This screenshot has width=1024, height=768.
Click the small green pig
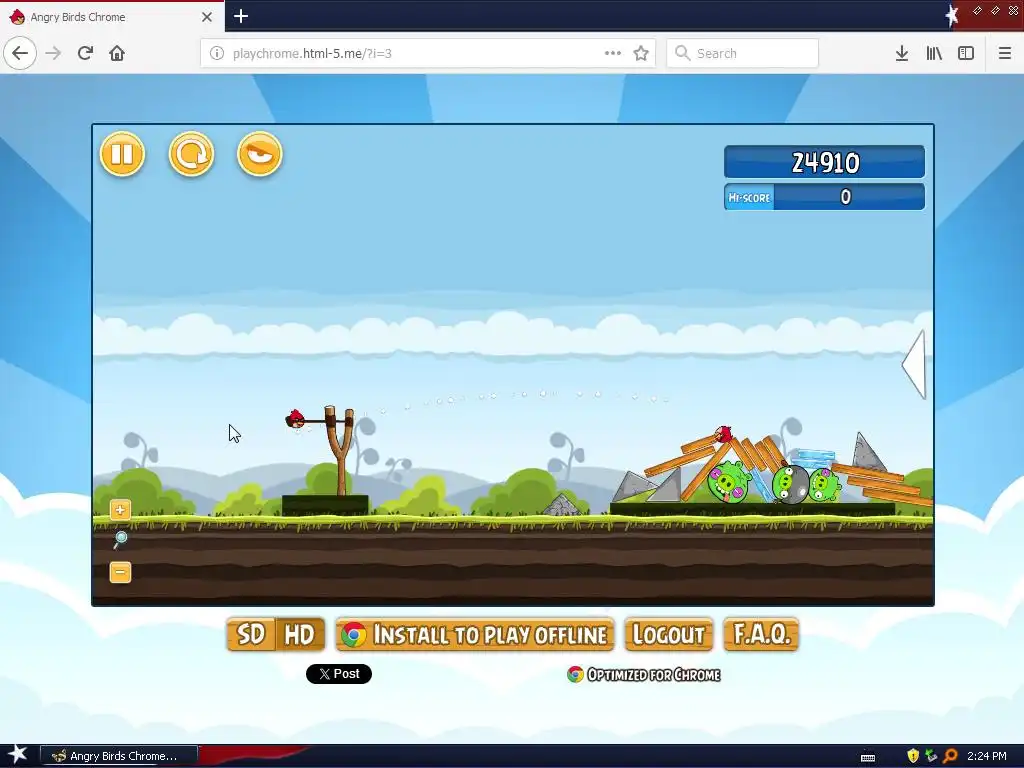pos(825,485)
